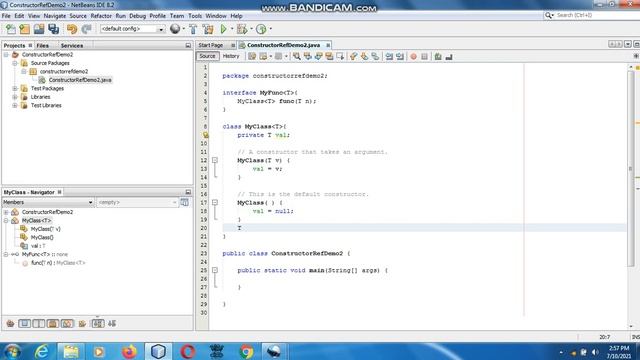
Task: Collapse code fold at main method line 25
Action: pyautogui.click(x=215, y=270)
